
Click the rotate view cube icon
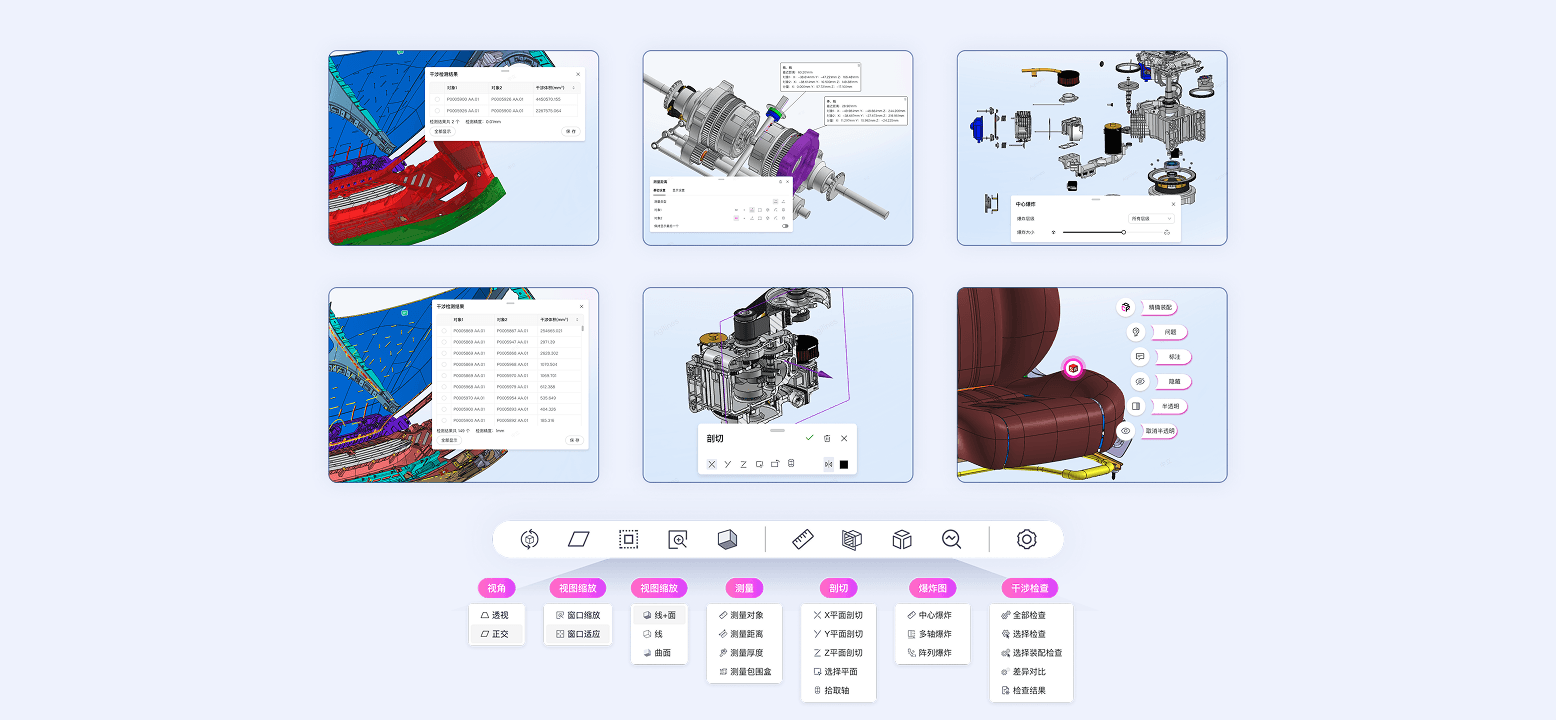[x=530, y=540]
